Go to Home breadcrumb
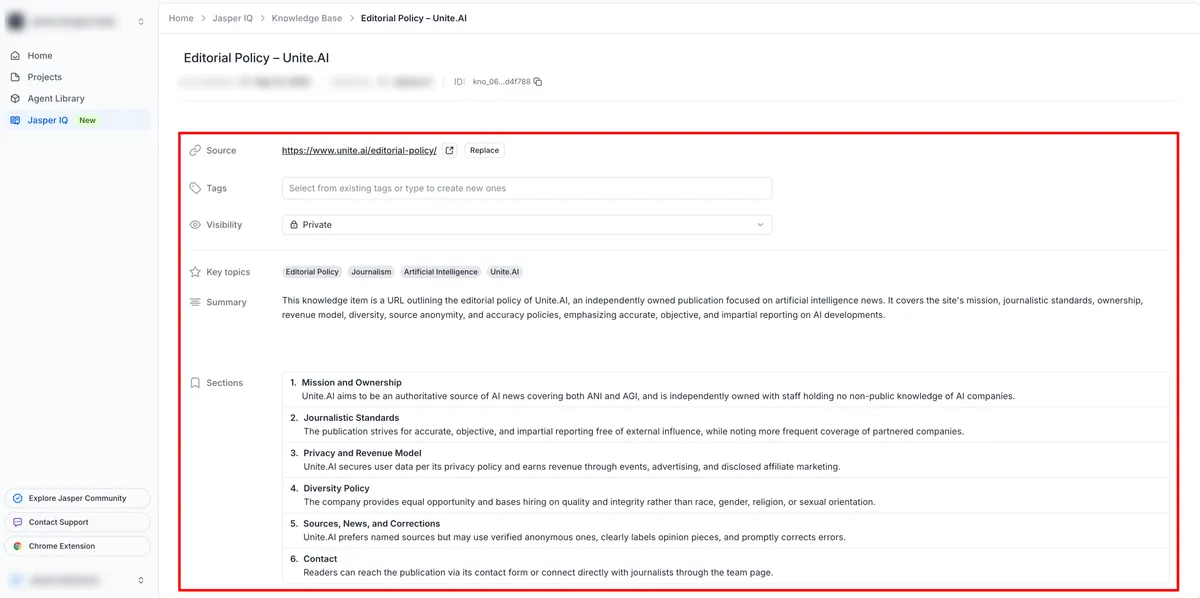Image resolution: width=1200 pixels, height=598 pixels. [181, 18]
